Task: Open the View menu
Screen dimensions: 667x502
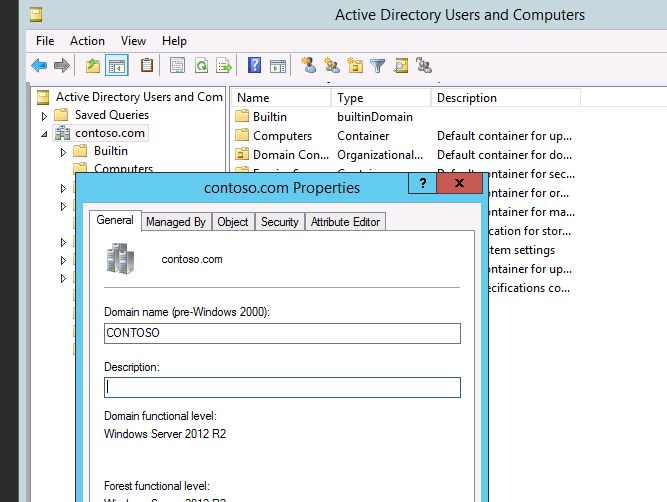Action: click(x=133, y=41)
